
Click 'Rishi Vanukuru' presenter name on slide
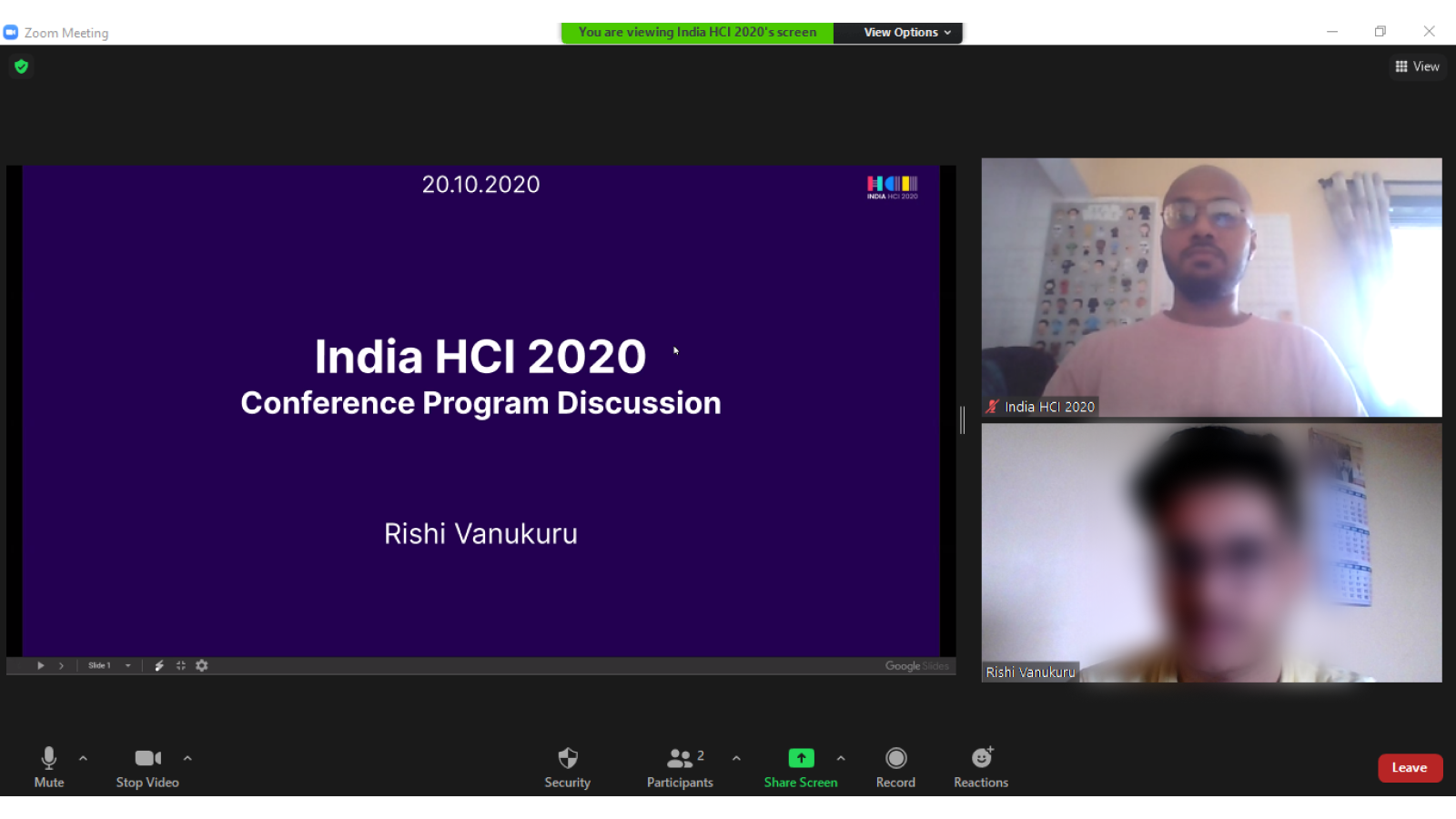(480, 534)
